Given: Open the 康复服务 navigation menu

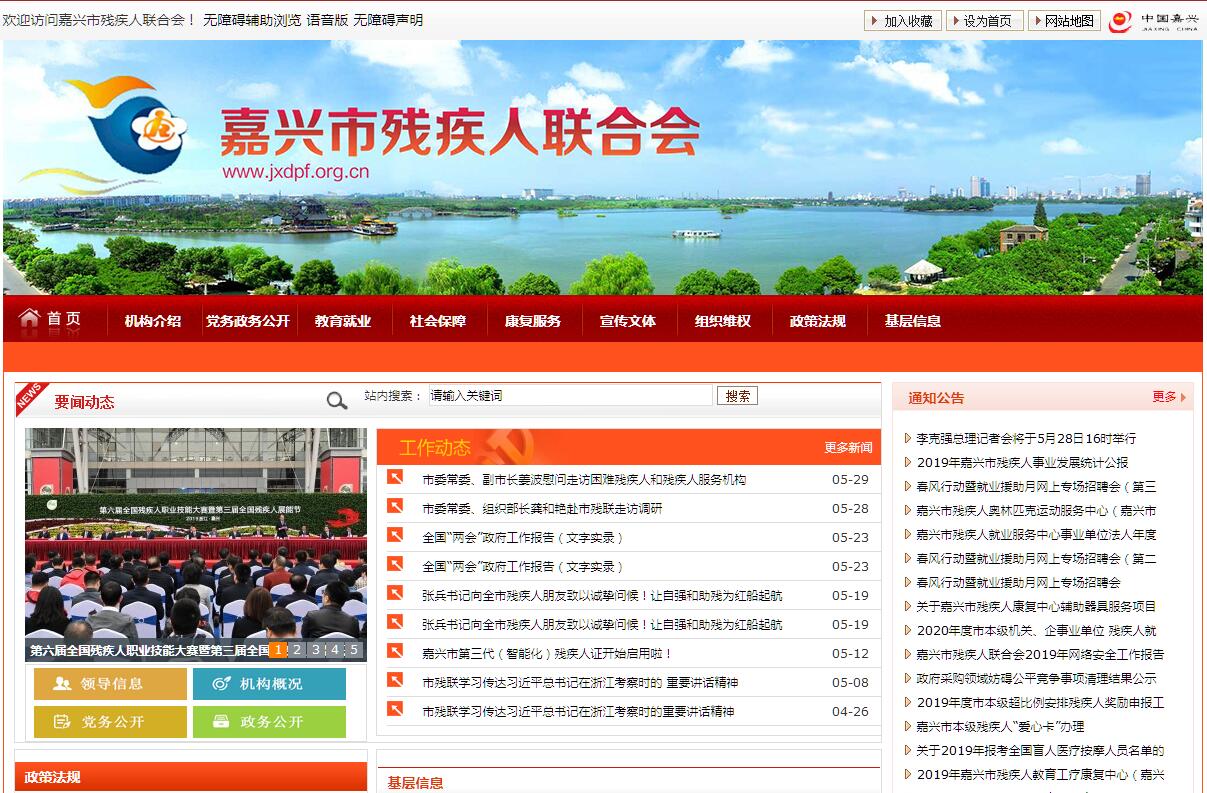Looking at the screenshot, I should (x=532, y=321).
